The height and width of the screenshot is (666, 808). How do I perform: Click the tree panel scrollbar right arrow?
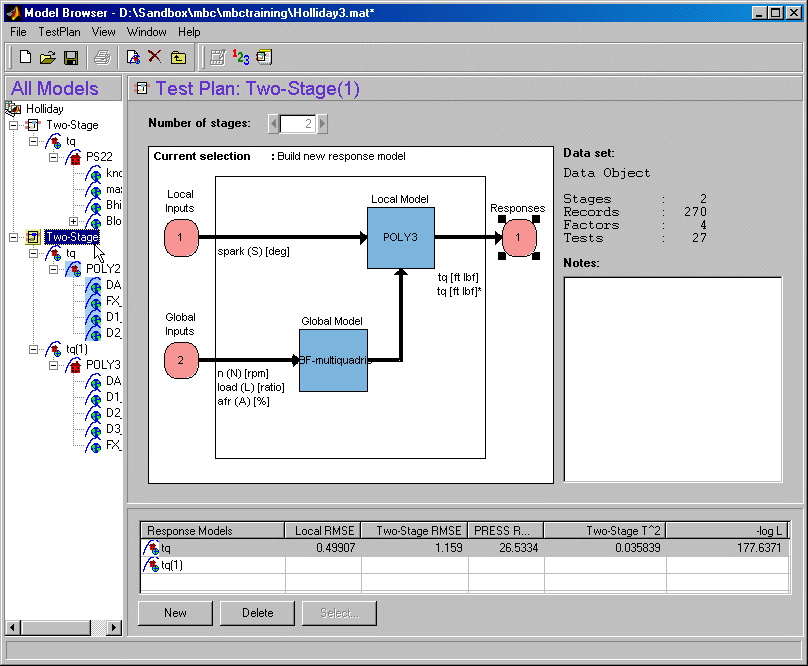pos(114,627)
